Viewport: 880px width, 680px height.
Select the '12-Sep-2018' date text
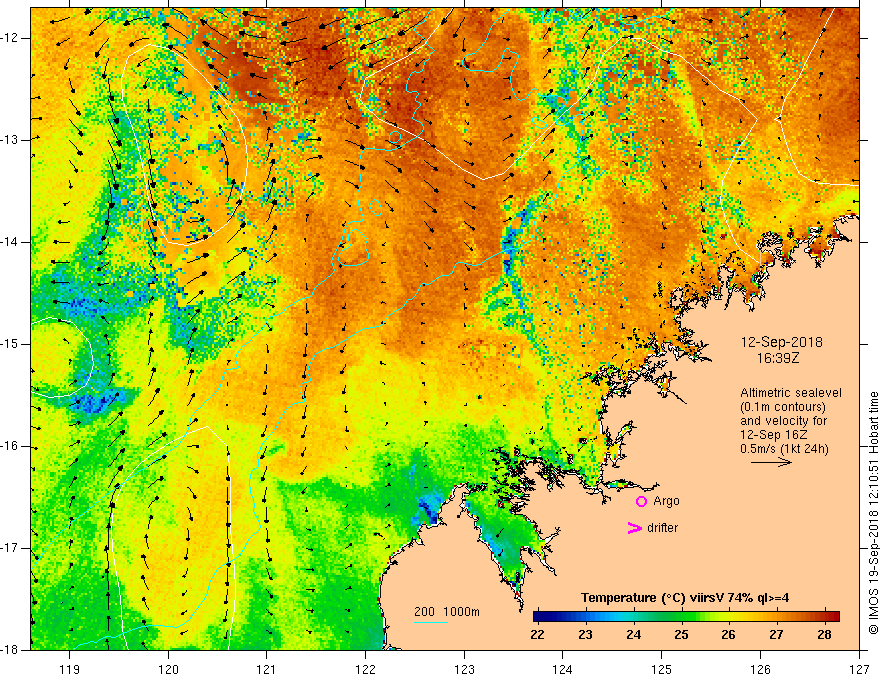782,342
